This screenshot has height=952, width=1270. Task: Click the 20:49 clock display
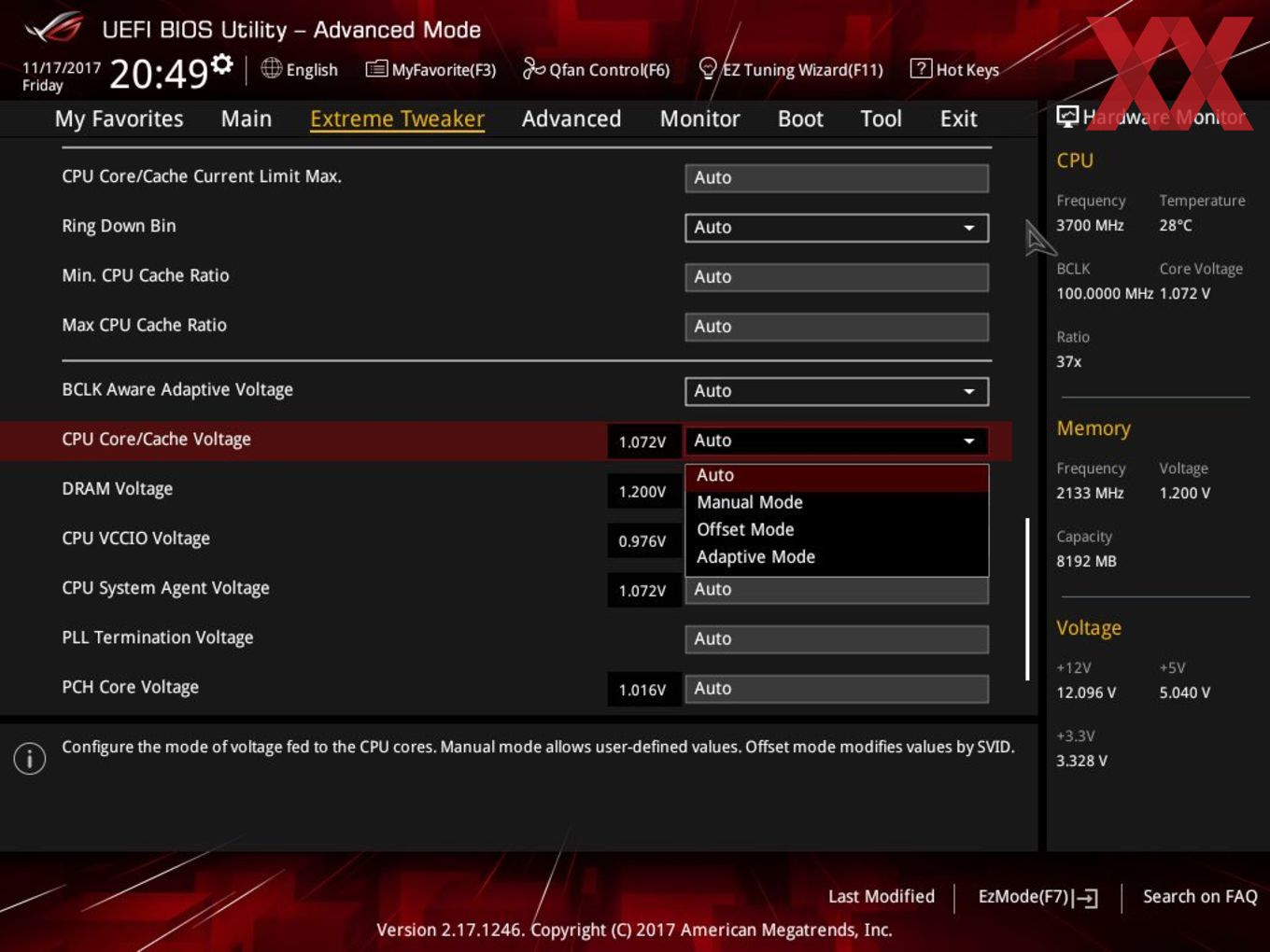159,74
